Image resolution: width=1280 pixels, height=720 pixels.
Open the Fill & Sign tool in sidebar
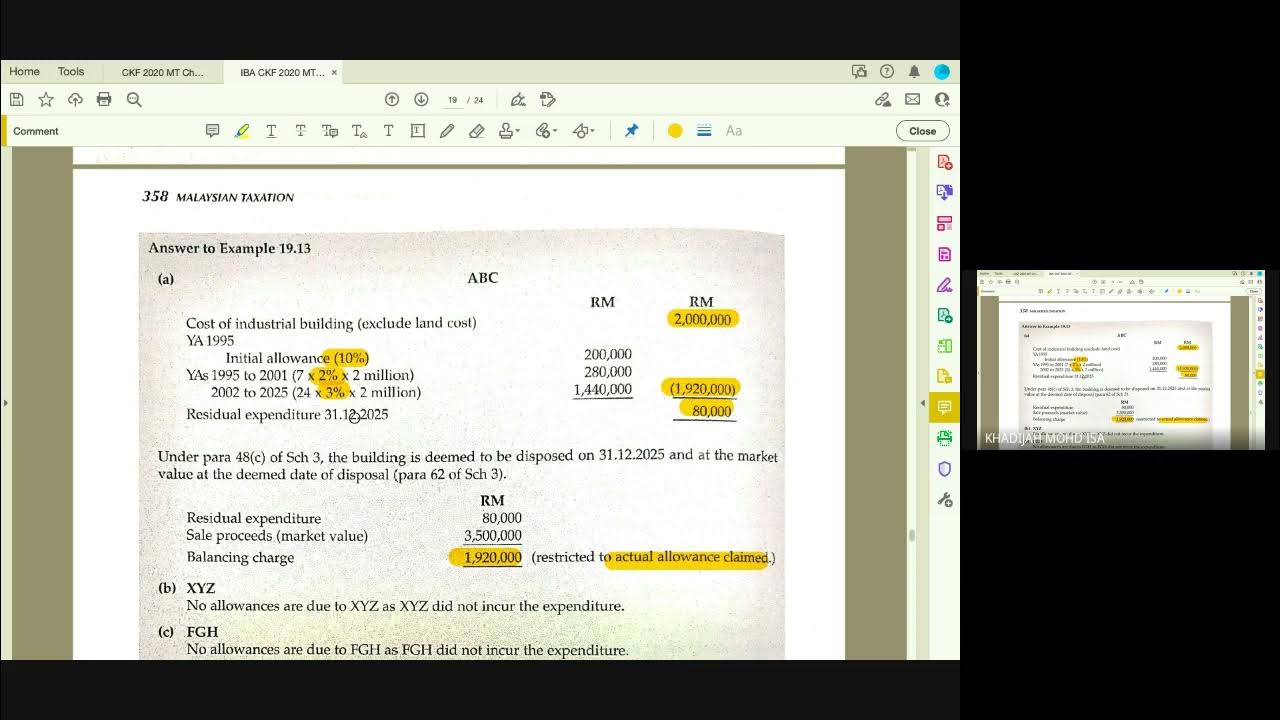click(x=944, y=285)
